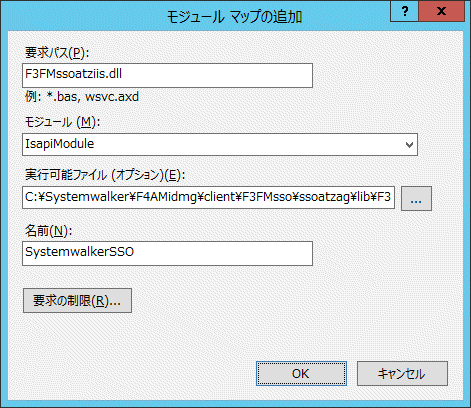Open the モジュール dropdown arrow
Screen dimensions: 471x408
coord(409,145)
